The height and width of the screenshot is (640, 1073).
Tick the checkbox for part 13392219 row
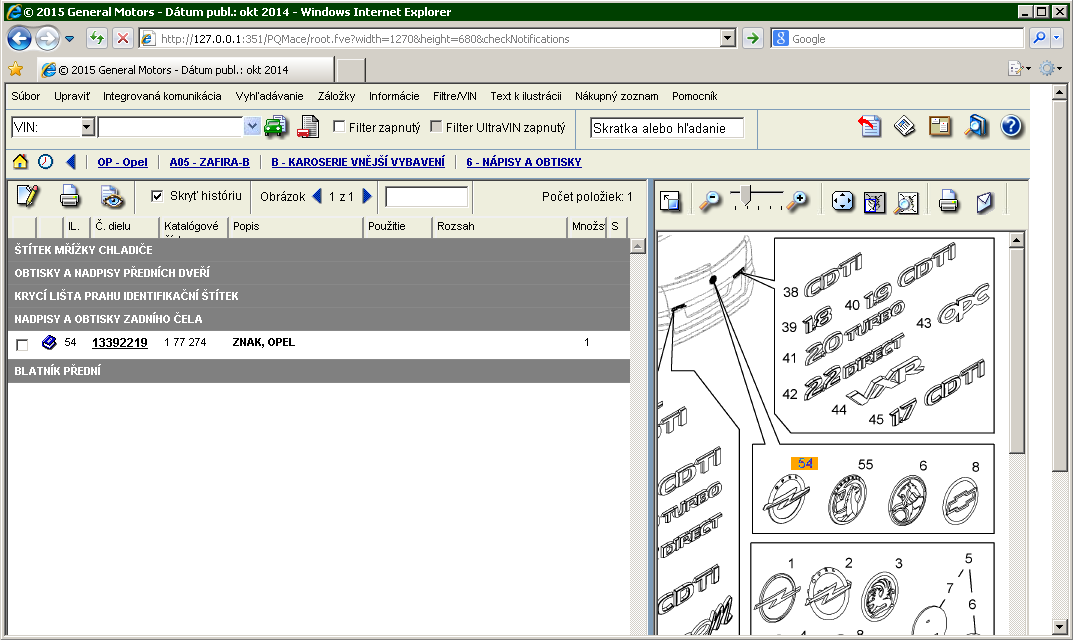tap(22, 345)
